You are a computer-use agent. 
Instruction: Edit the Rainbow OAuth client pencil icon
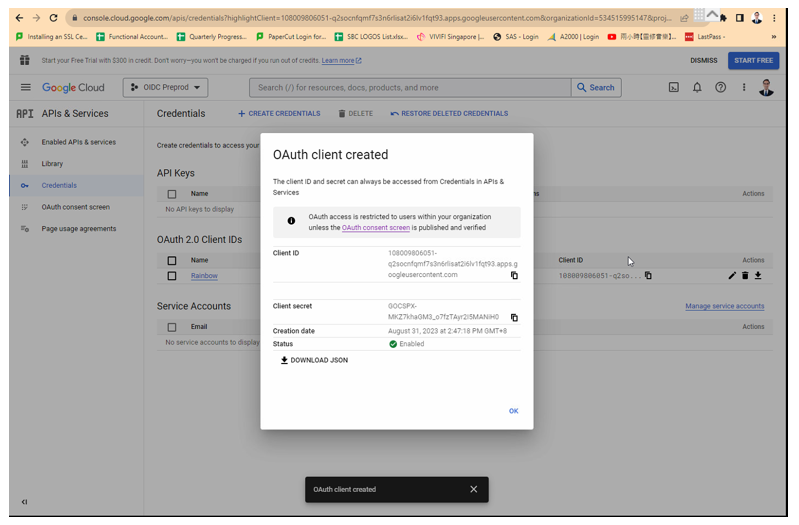[x=732, y=275]
